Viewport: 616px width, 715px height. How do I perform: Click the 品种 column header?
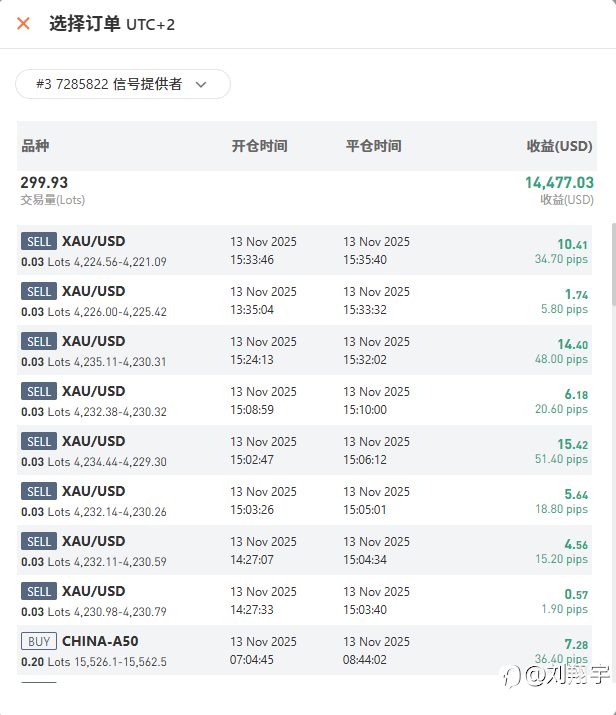point(35,146)
